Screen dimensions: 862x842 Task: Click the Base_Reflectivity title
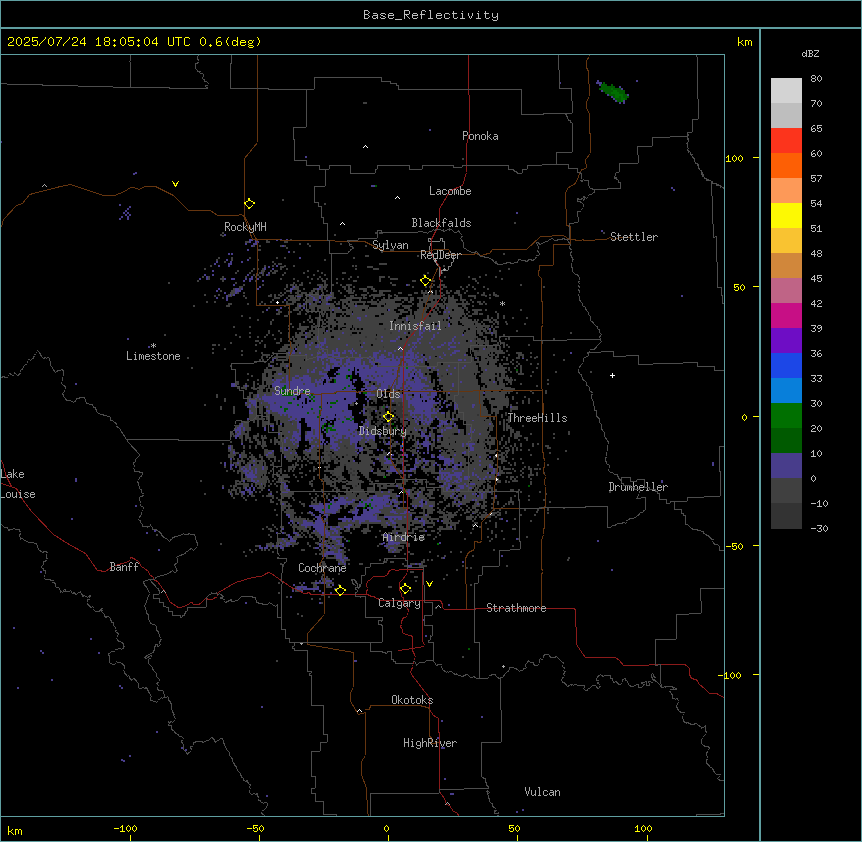coord(431,15)
